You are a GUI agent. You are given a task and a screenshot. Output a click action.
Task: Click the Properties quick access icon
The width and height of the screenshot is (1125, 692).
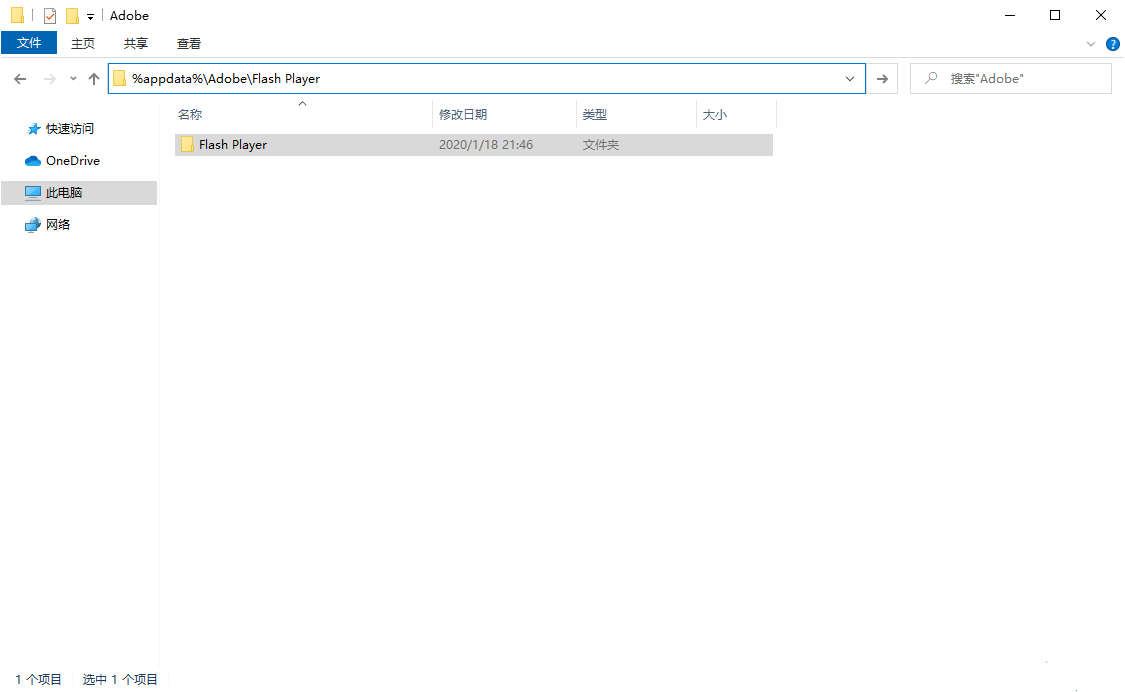click(x=50, y=16)
